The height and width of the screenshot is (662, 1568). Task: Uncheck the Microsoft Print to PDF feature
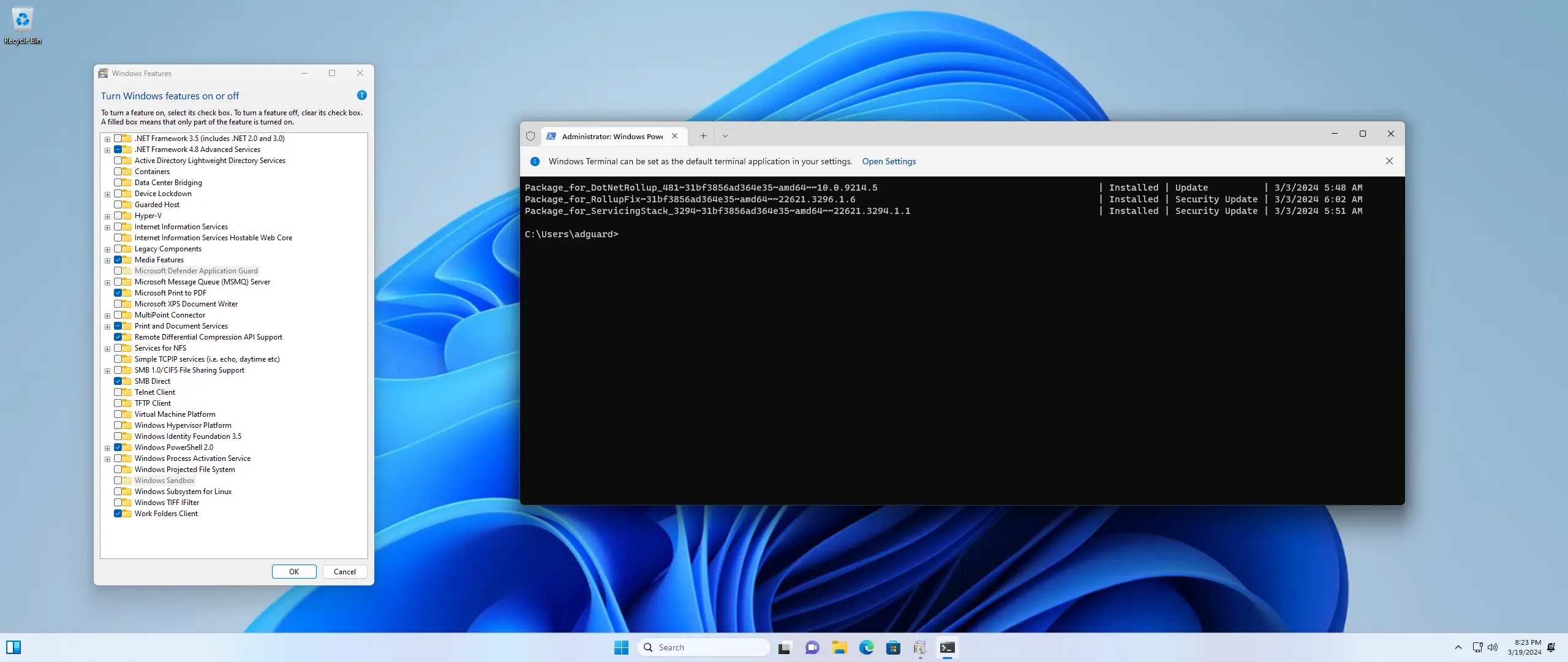point(118,293)
